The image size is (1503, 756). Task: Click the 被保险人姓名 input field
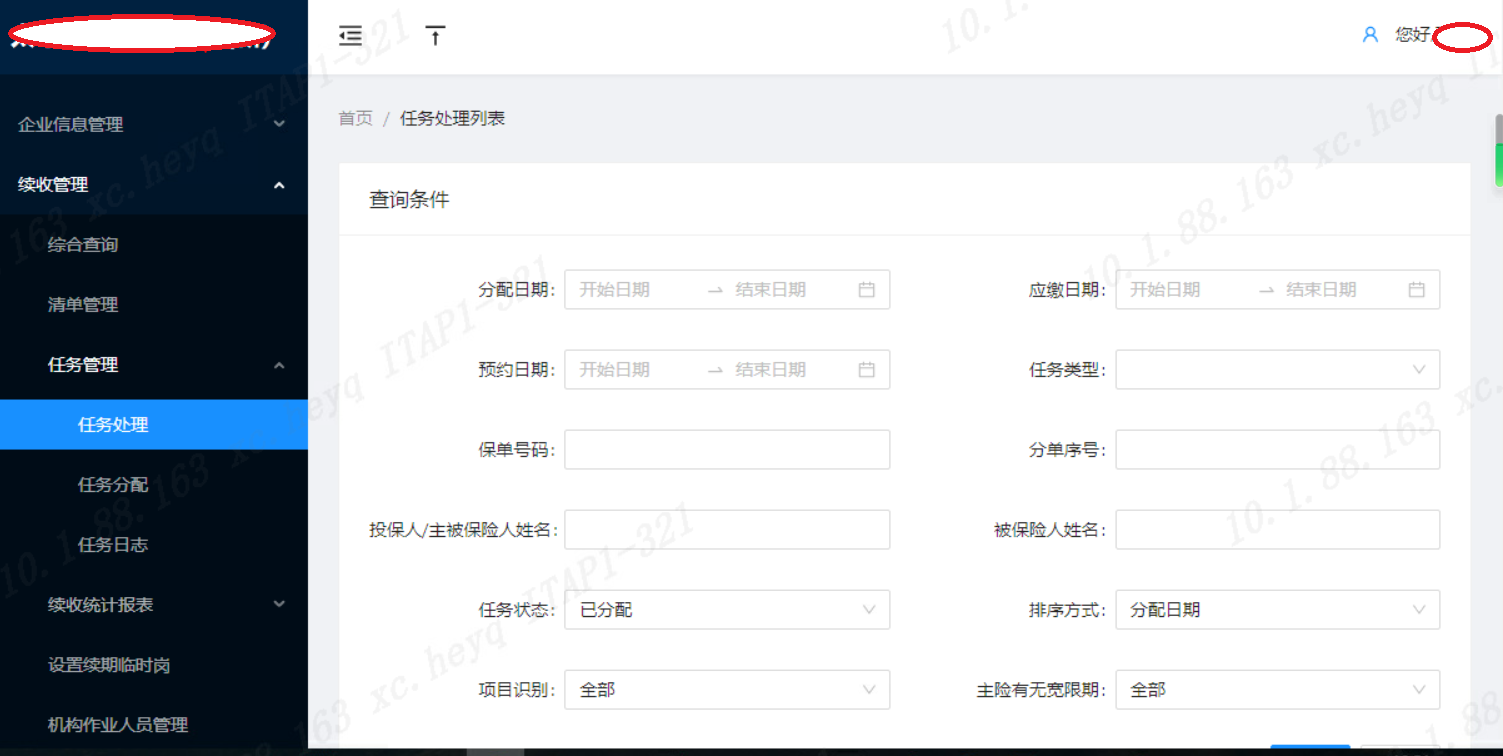pyautogui.click(x=1278, y=530)
